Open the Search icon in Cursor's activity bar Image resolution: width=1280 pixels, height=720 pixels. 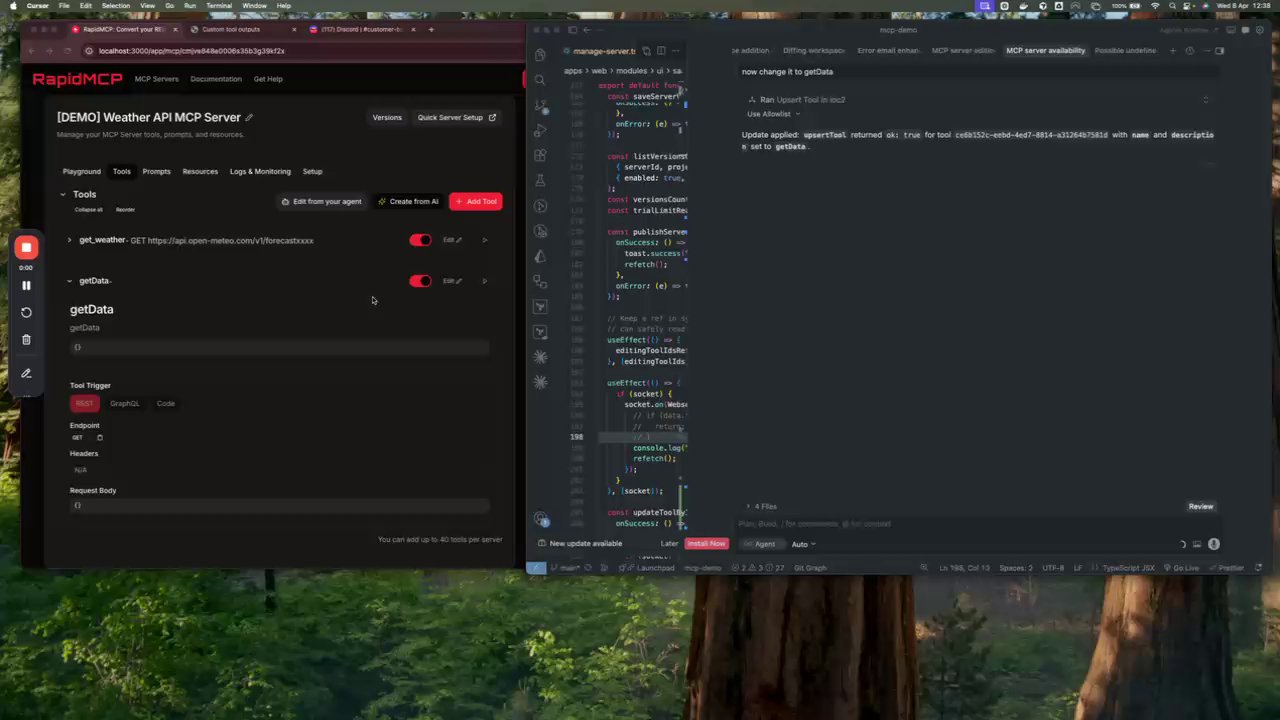coord(541,80)
